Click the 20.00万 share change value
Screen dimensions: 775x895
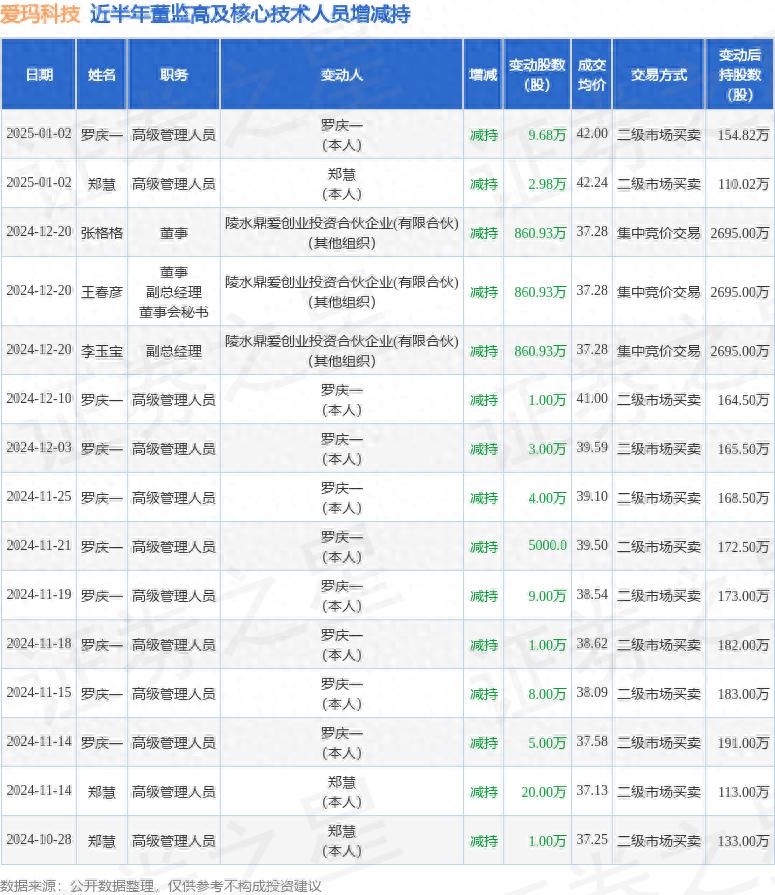point(543,792)
